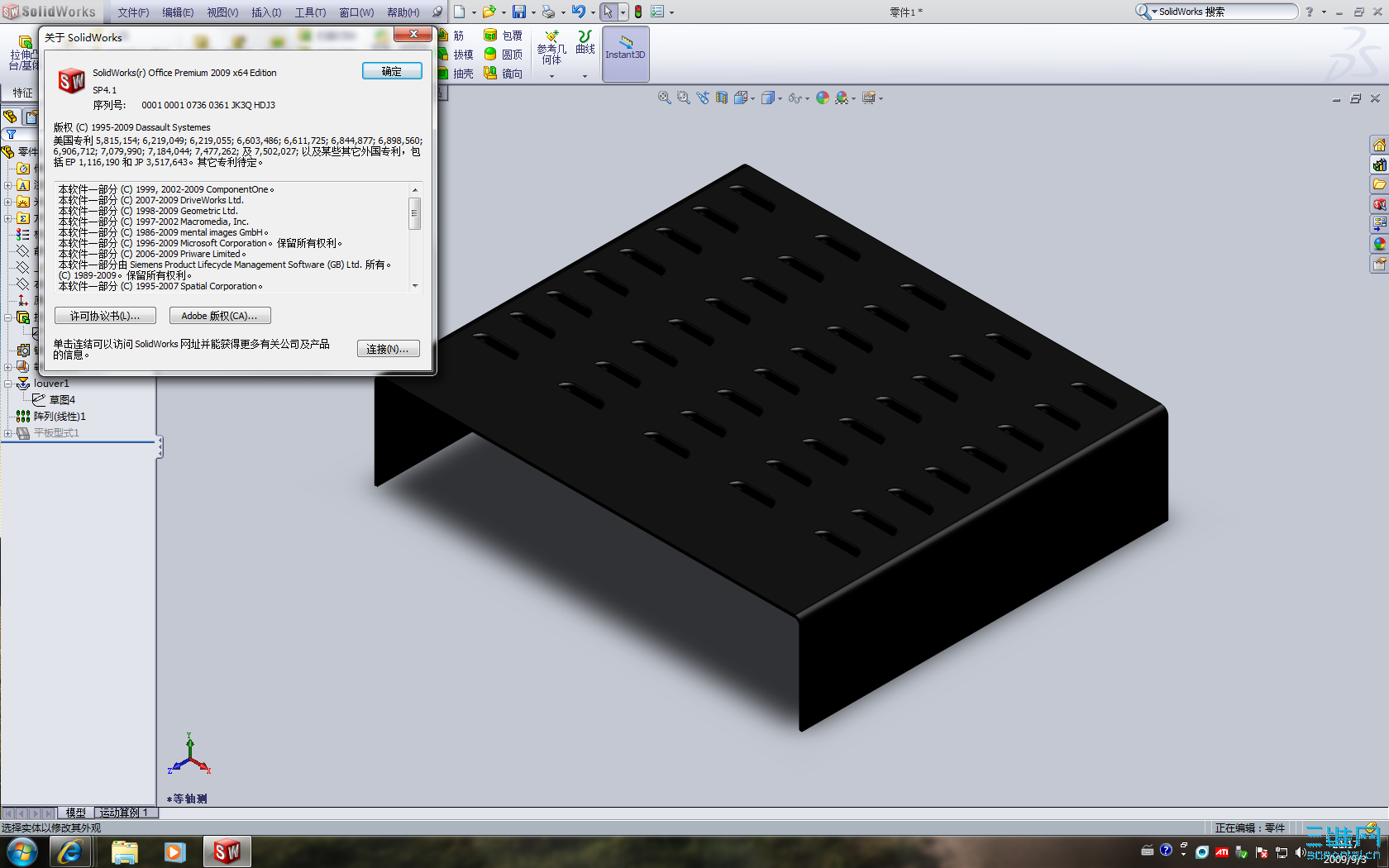Click the 连接(N)... button

[389, 349]
